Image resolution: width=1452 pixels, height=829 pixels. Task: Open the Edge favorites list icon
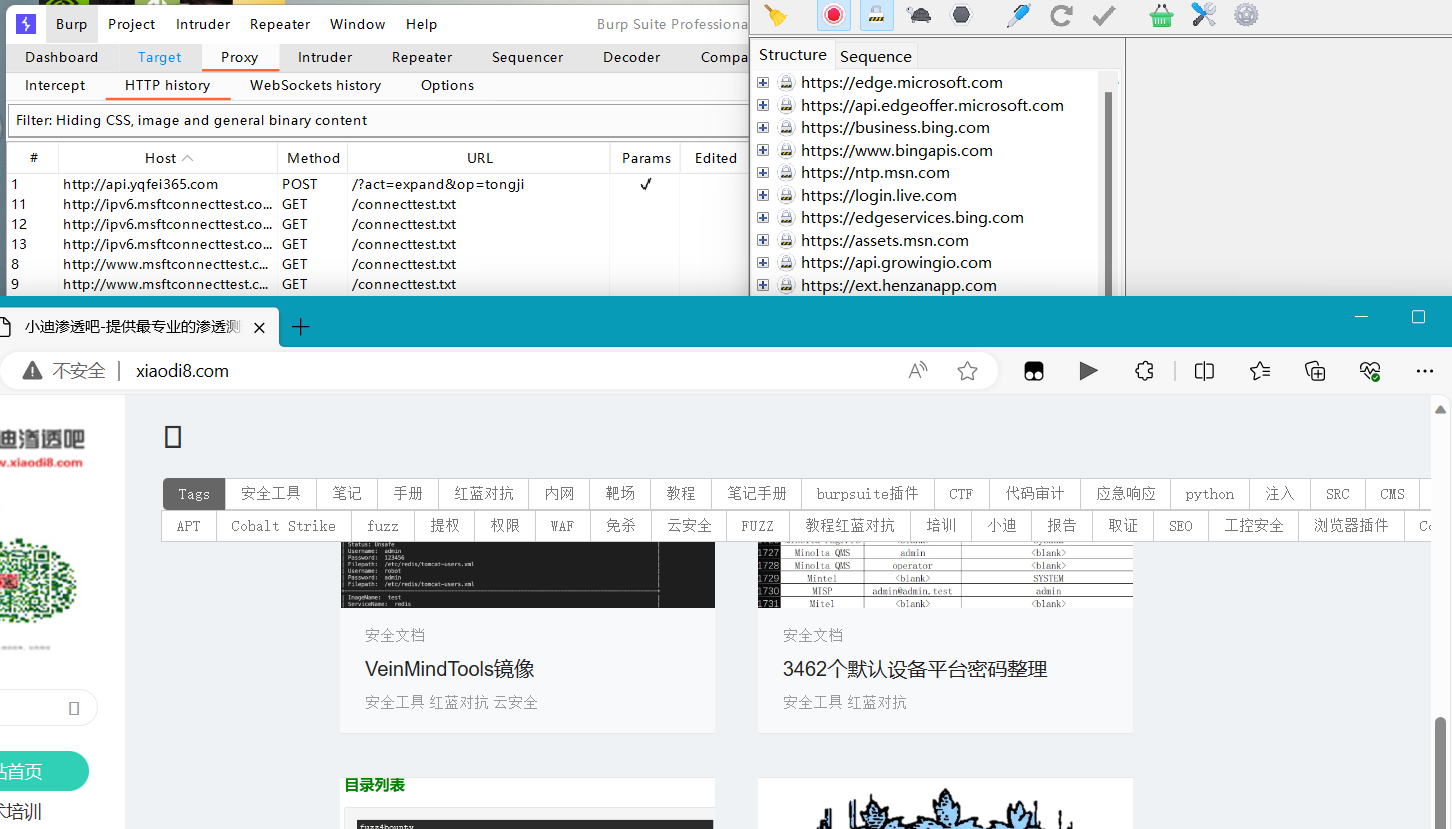(x=1260, y=371)
